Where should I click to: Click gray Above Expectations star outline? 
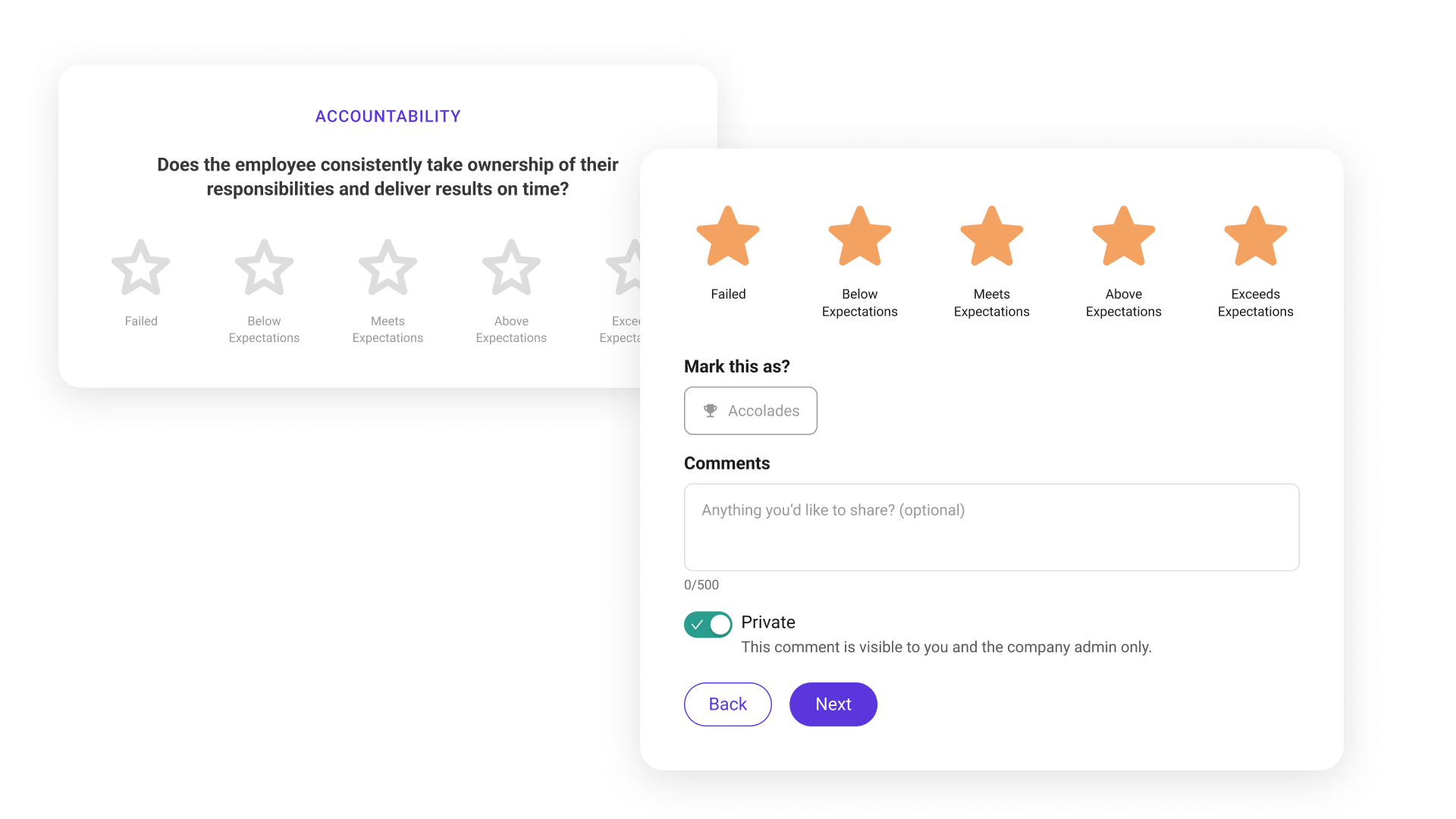click(x=511, y=268)
